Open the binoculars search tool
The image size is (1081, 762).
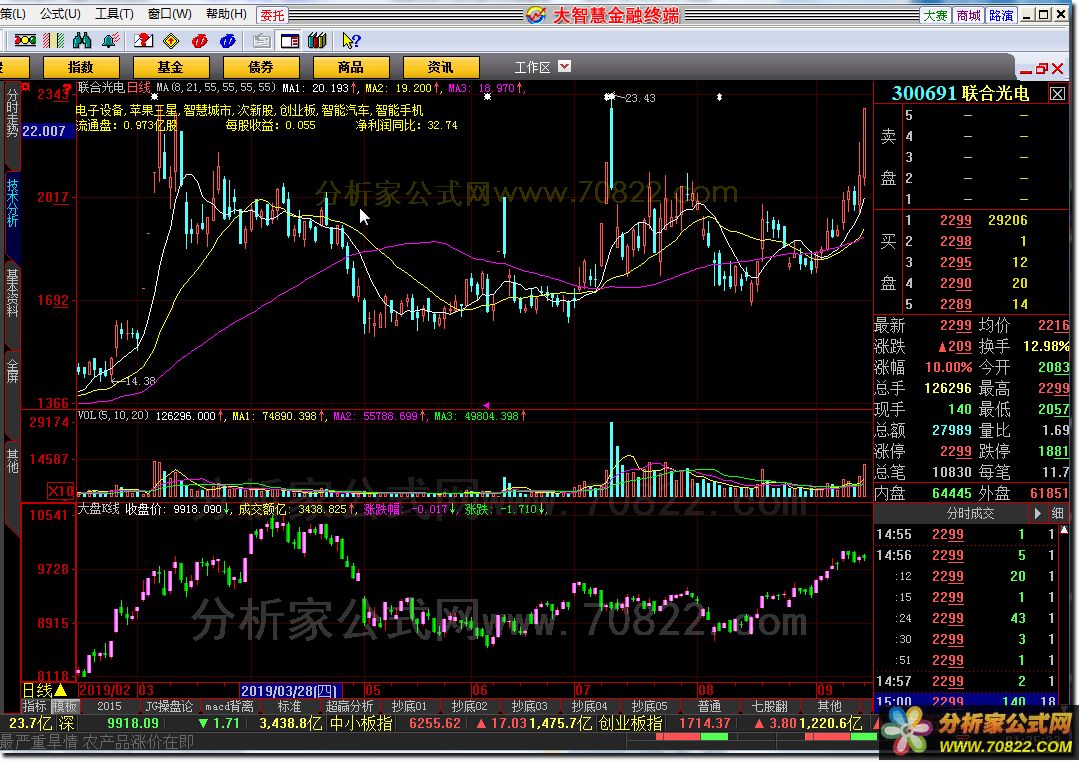[82, 41]
